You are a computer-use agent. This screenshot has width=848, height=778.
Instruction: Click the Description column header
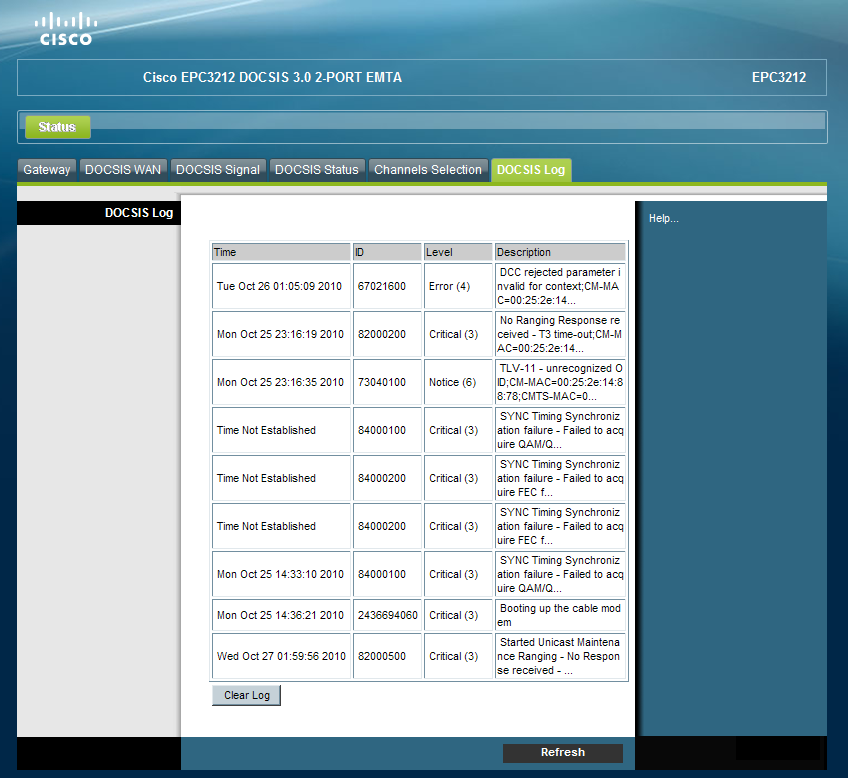point(560,252)
